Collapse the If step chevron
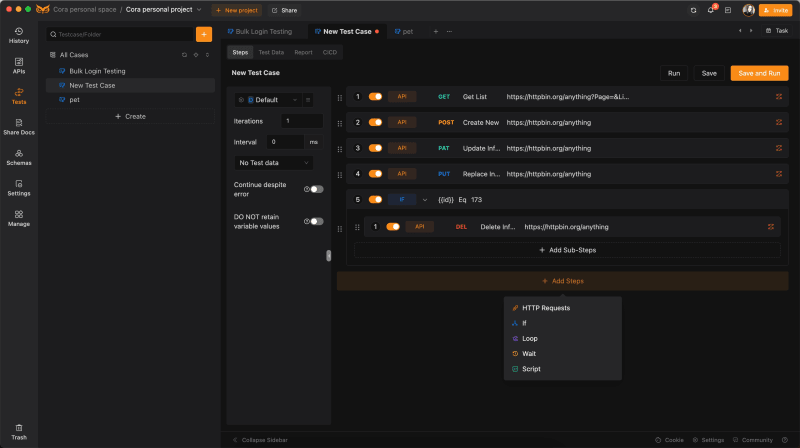The height and width of the screenshot is (448, 800). click(x=424, y=200)
